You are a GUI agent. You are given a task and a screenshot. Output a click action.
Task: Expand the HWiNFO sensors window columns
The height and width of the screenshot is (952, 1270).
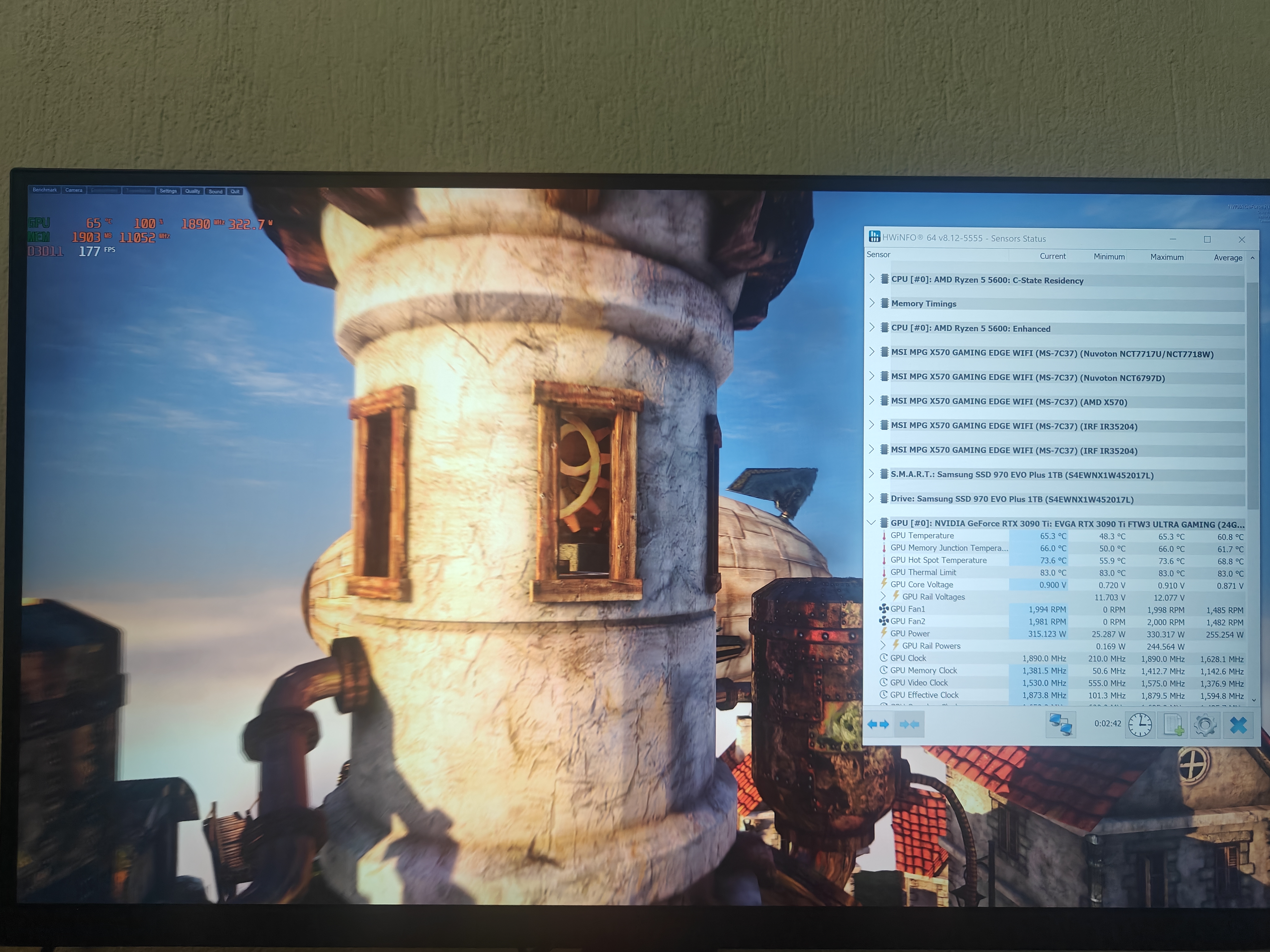(x=878, y=724)
